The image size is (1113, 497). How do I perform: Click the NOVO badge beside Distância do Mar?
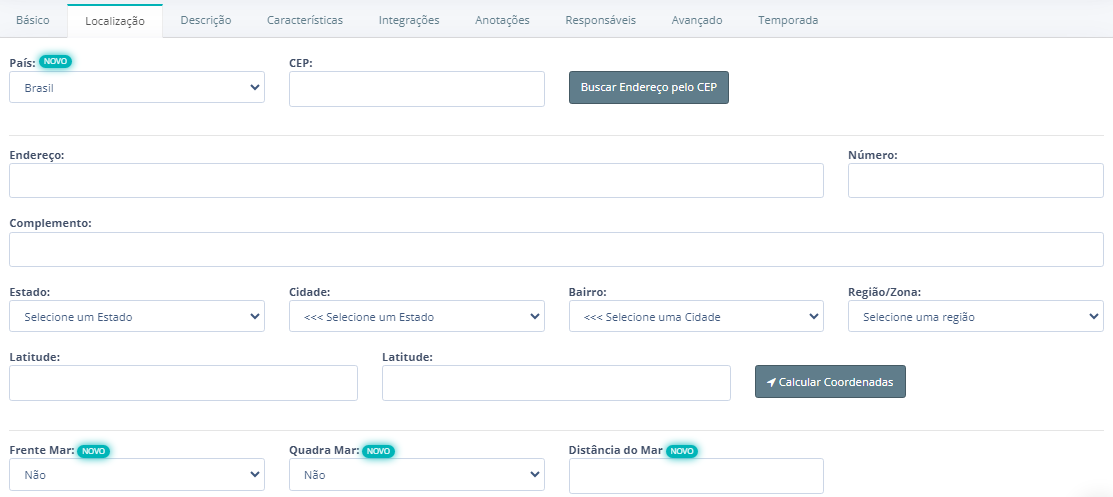682,451
